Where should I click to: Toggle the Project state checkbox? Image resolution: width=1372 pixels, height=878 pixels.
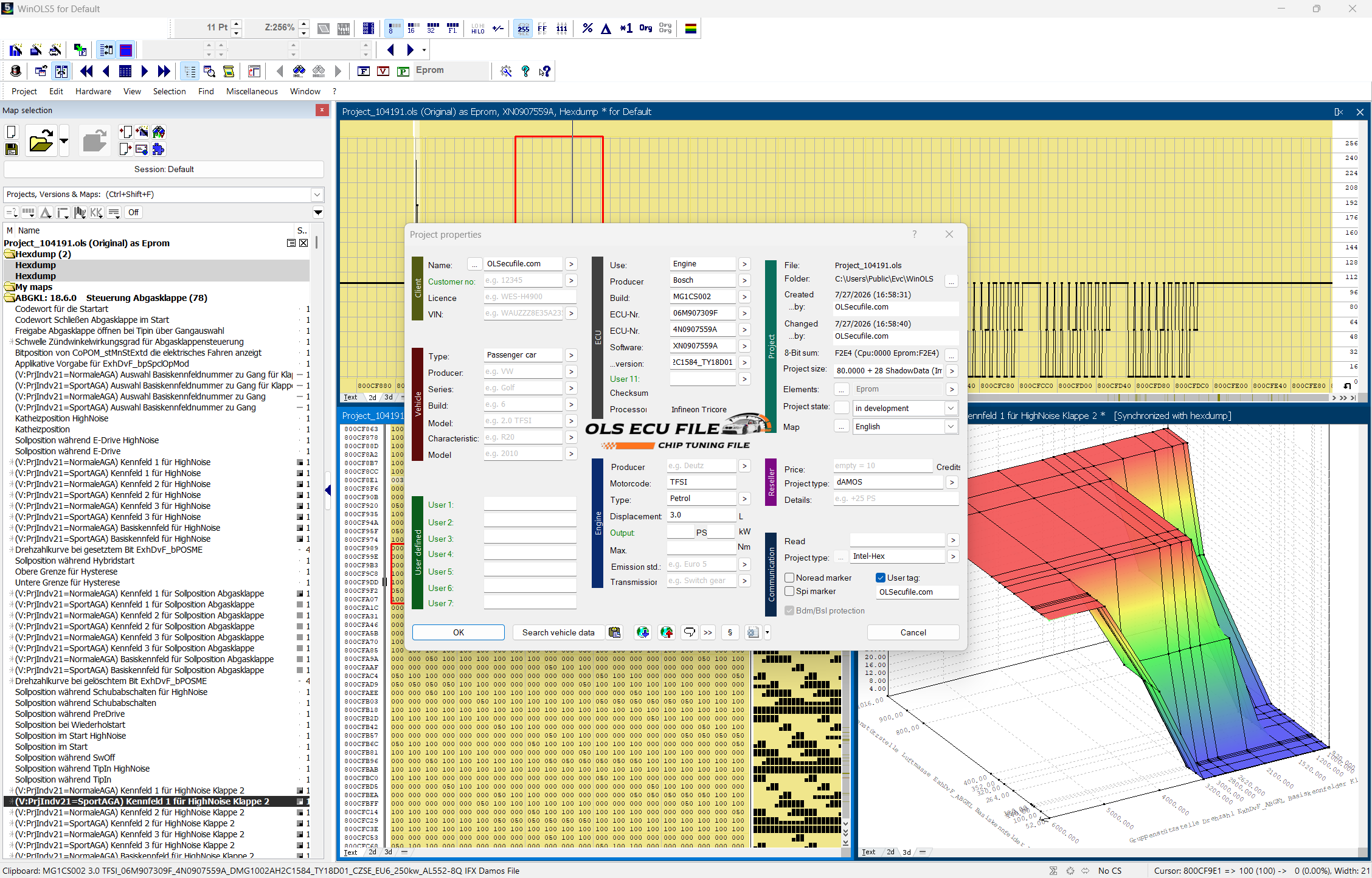click(842, 408)
